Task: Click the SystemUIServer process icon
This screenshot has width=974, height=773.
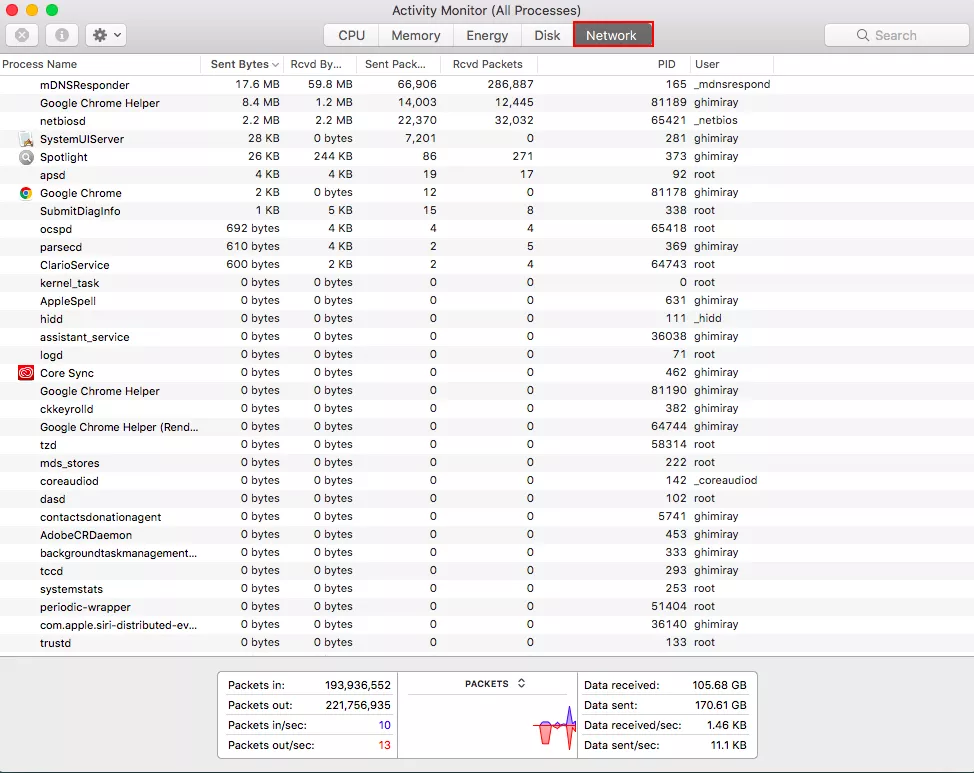Action: click(x=26, y=139)
